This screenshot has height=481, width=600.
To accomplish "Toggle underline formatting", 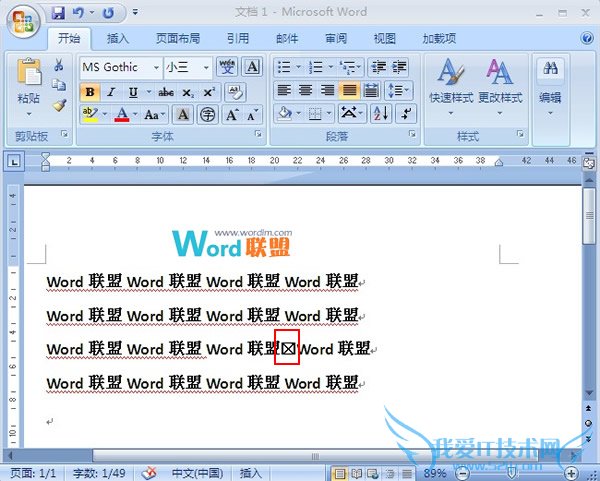I will coord(133,92).
